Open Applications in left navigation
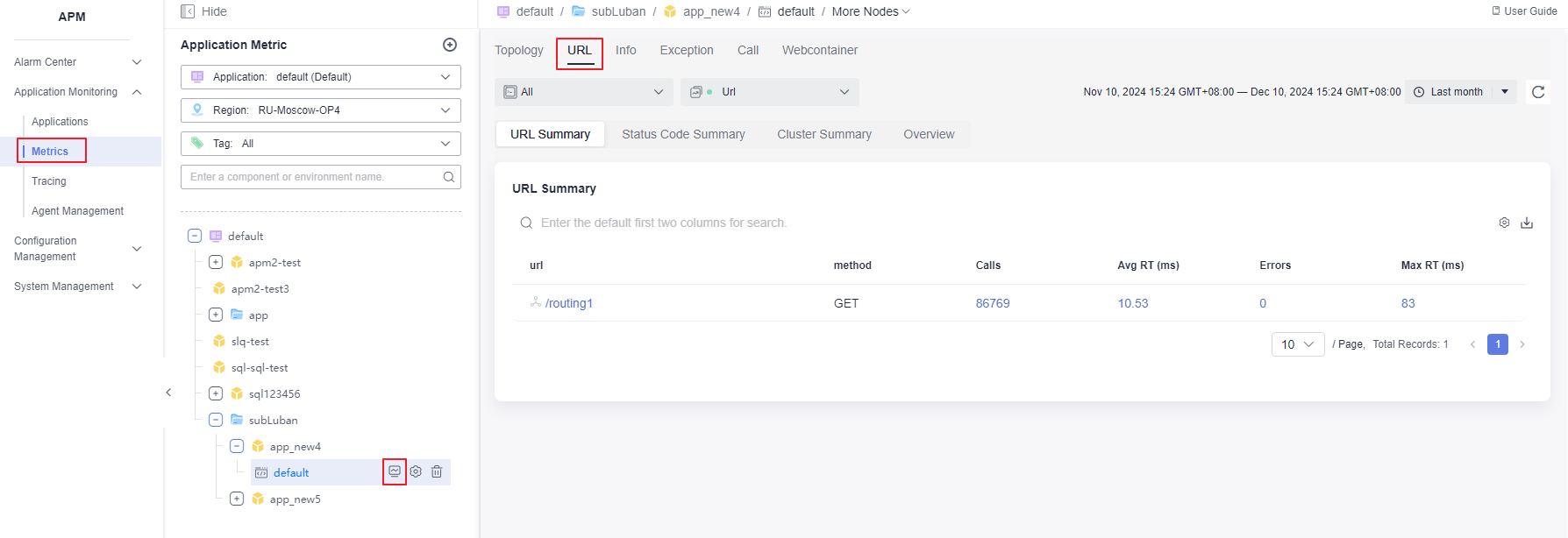 pyautogui.click(x=60, y=122)
